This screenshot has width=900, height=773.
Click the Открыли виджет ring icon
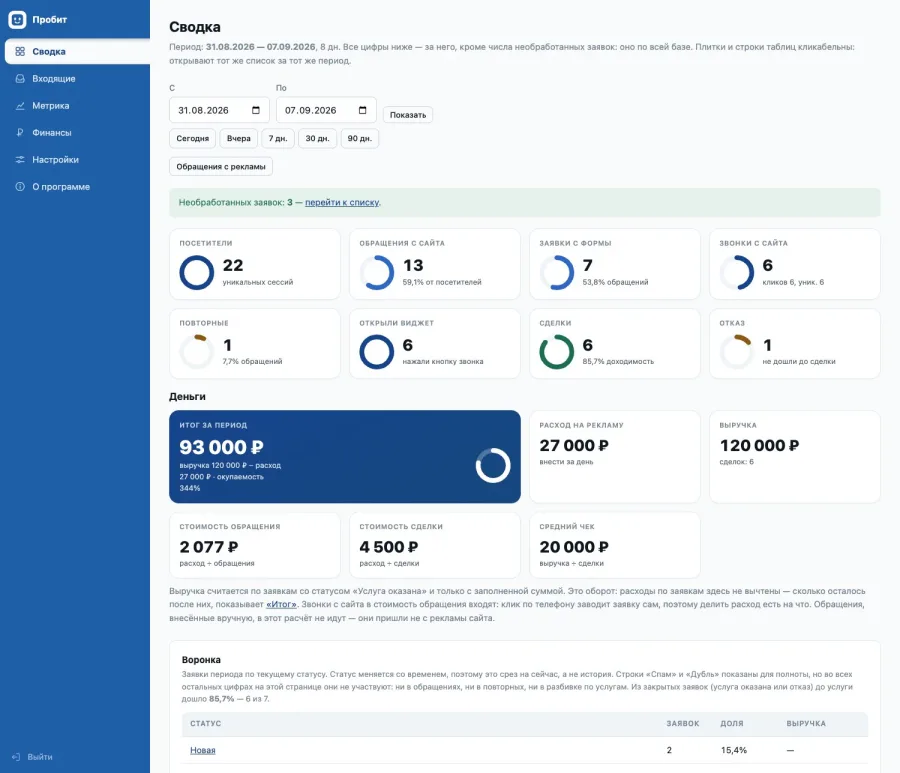377,352
